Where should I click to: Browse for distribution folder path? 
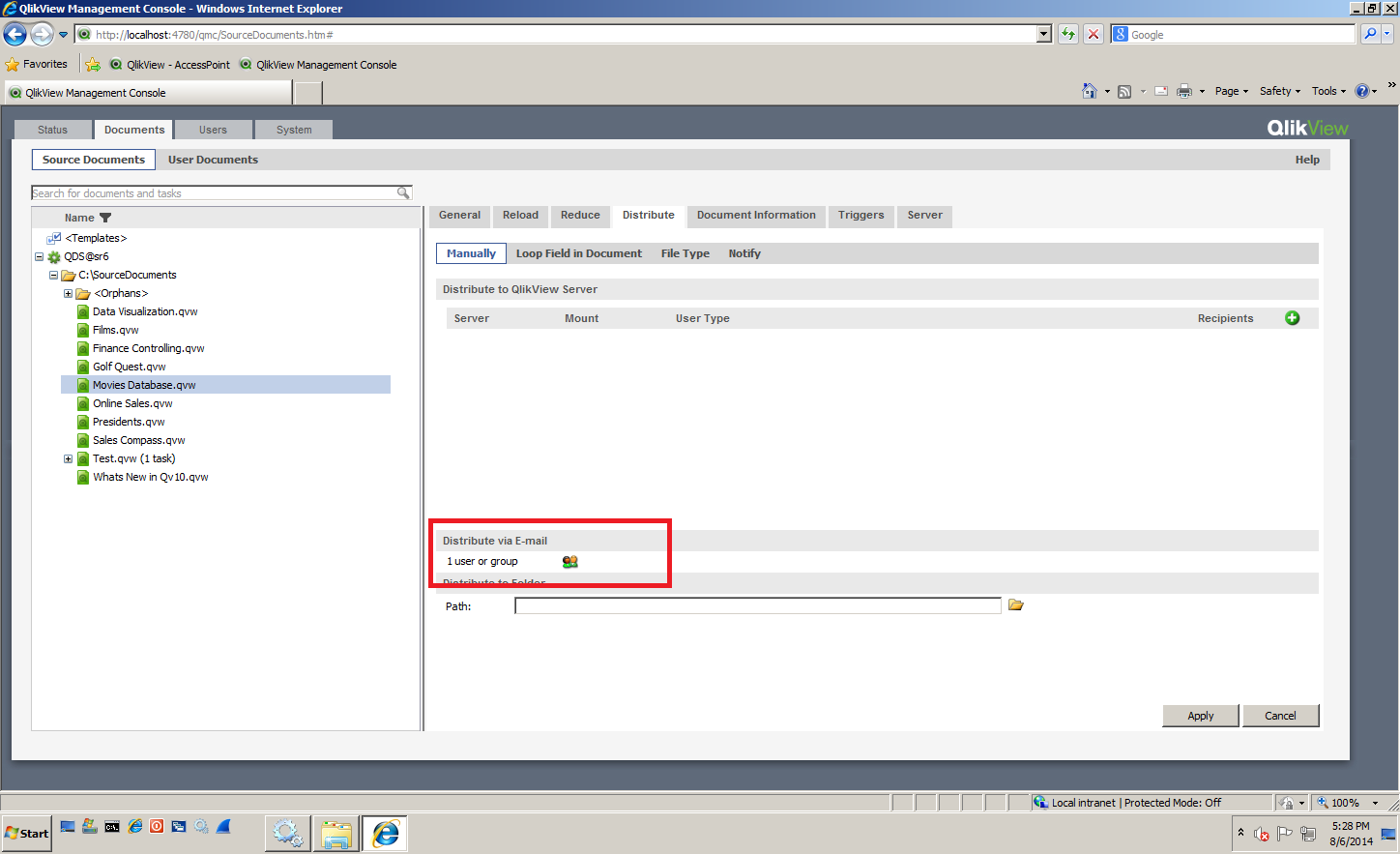point(1015,604)
